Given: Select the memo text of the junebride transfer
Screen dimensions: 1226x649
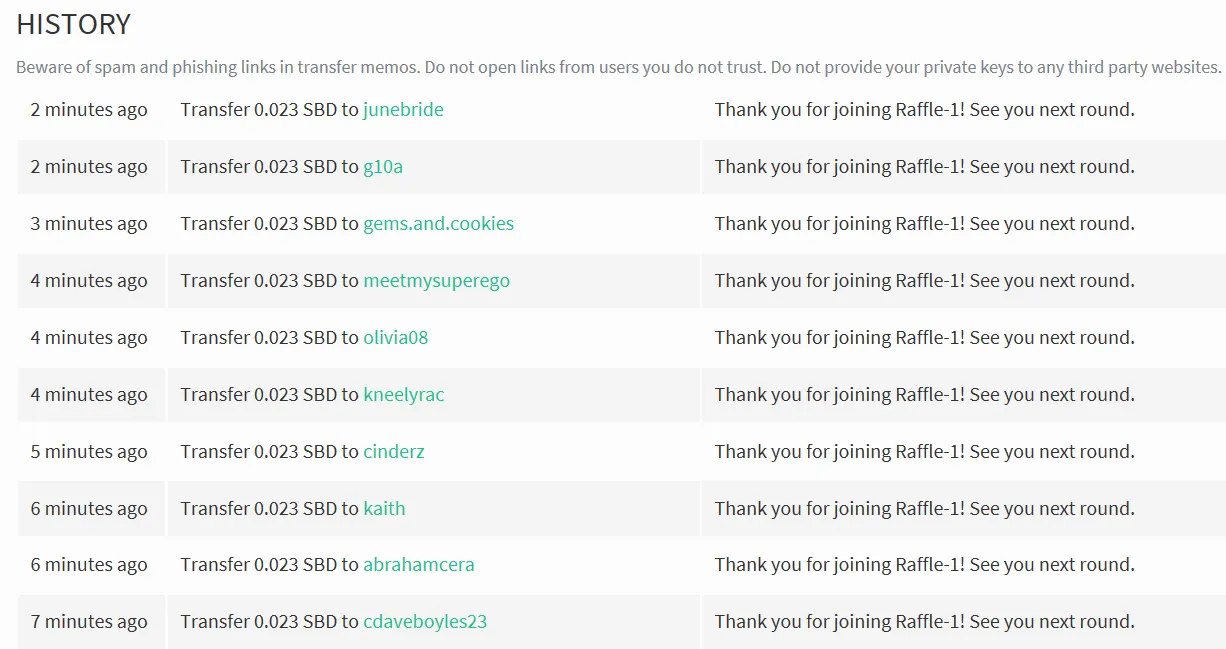Looking at the screenshot, I should (x=925, y=110).
